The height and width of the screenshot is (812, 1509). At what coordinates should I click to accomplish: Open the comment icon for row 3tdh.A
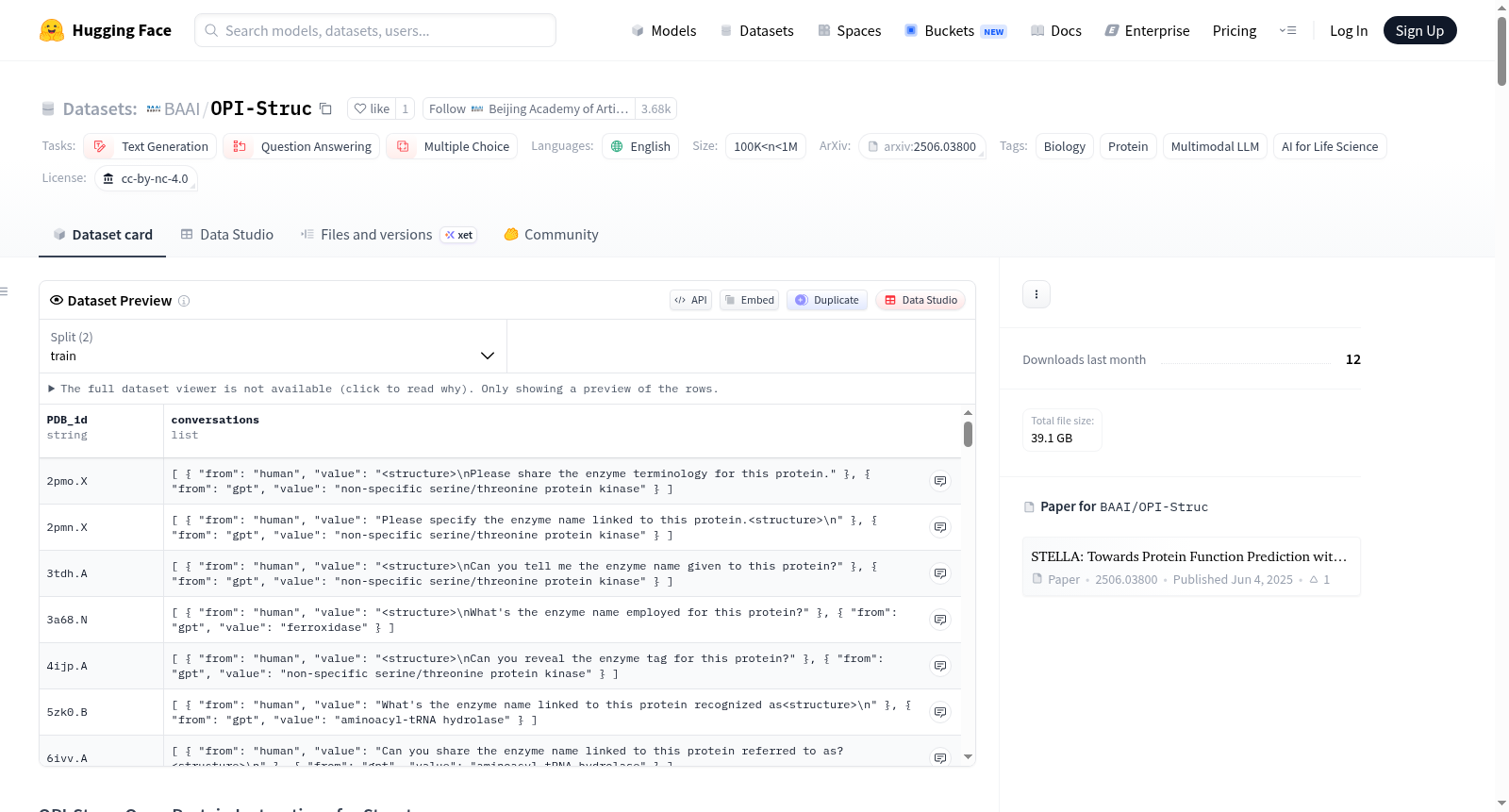[940, 573]
